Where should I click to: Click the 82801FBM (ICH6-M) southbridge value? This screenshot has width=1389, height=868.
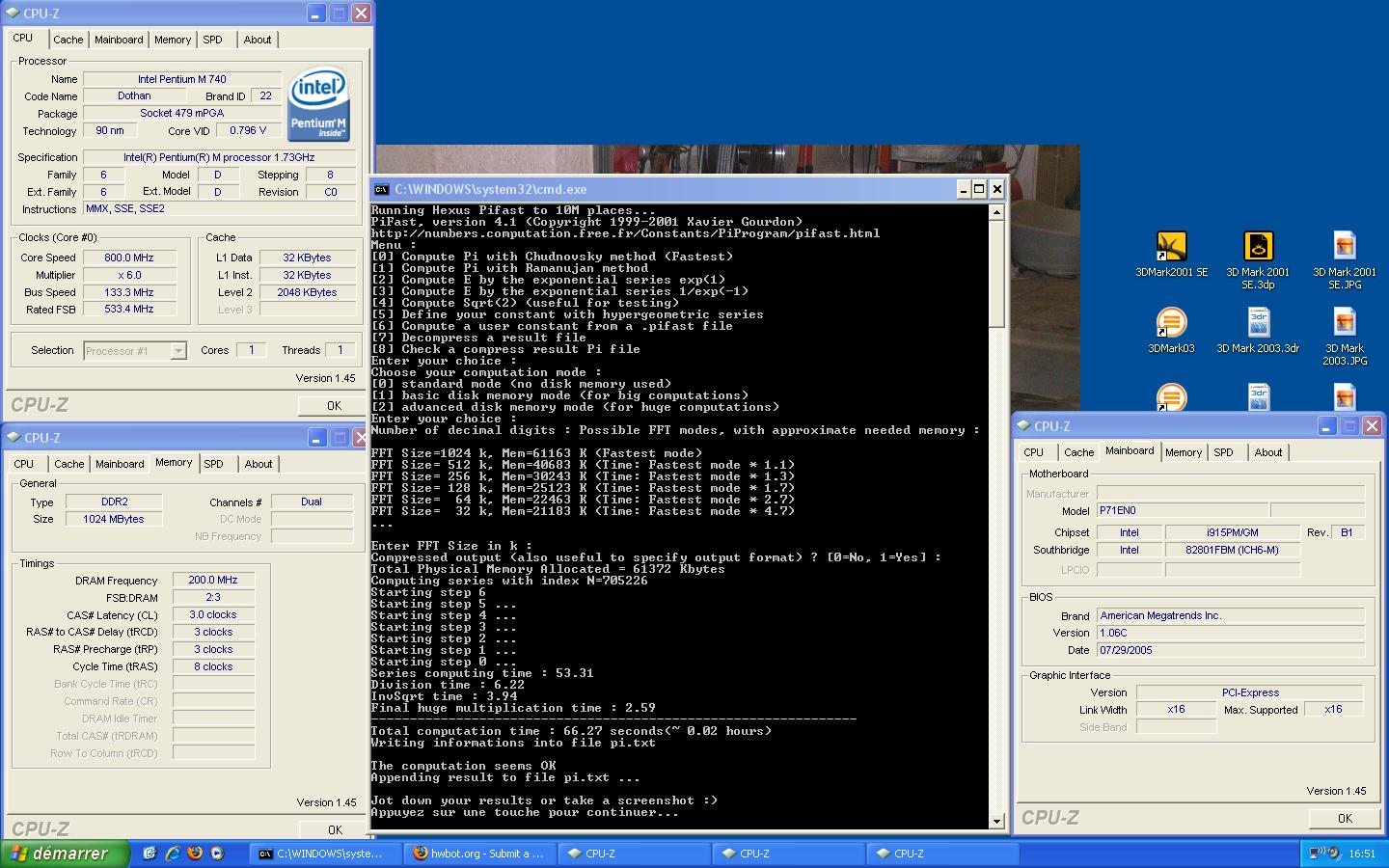(1232, 550)
